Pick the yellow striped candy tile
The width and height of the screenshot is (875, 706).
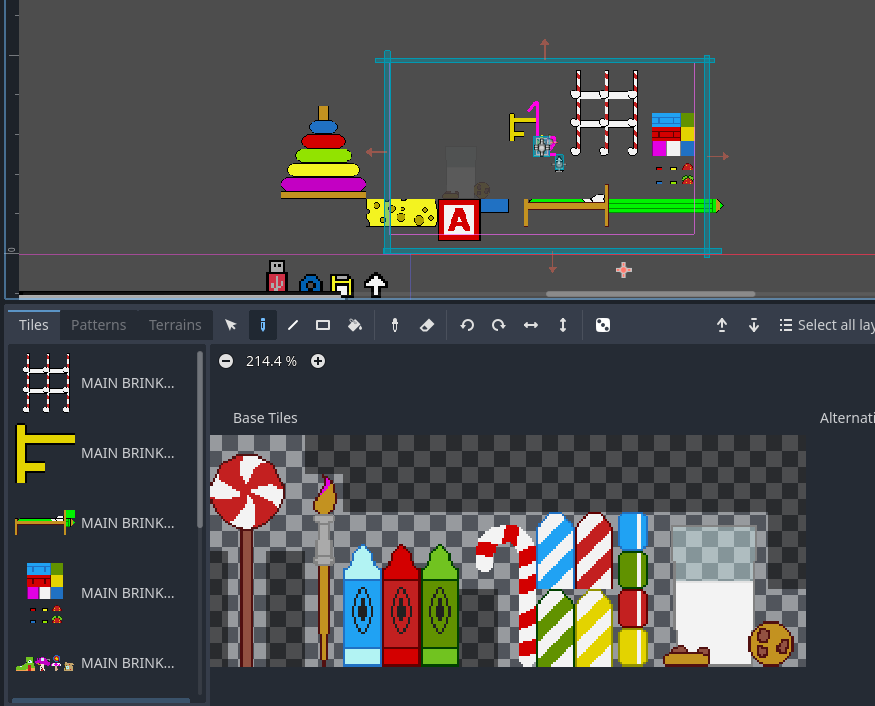[x=594, y=628]
